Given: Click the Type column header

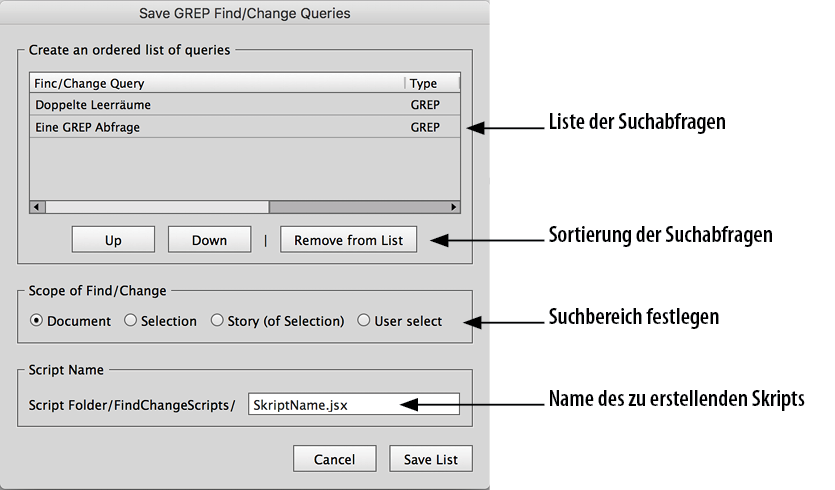Looking at the screenshot, I should tap(432, 83).
